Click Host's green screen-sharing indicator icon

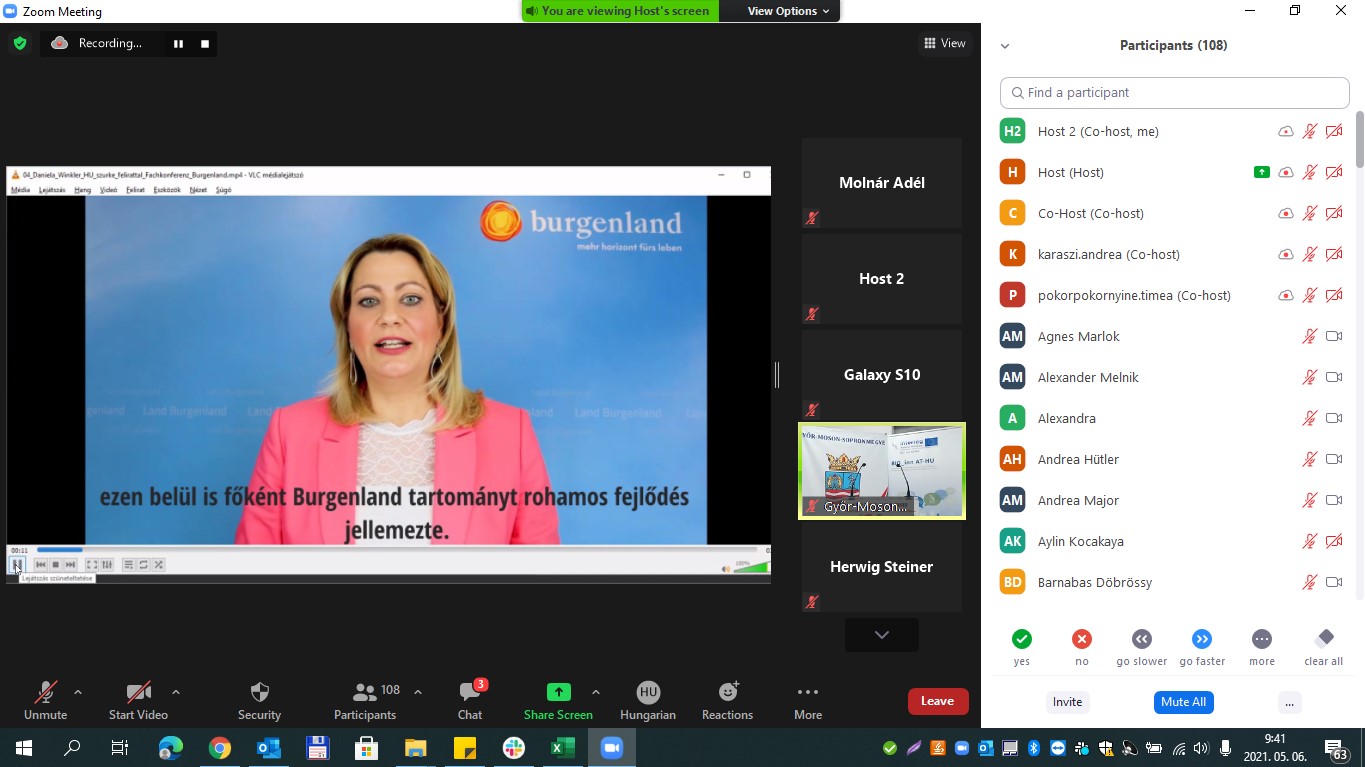1262,172
